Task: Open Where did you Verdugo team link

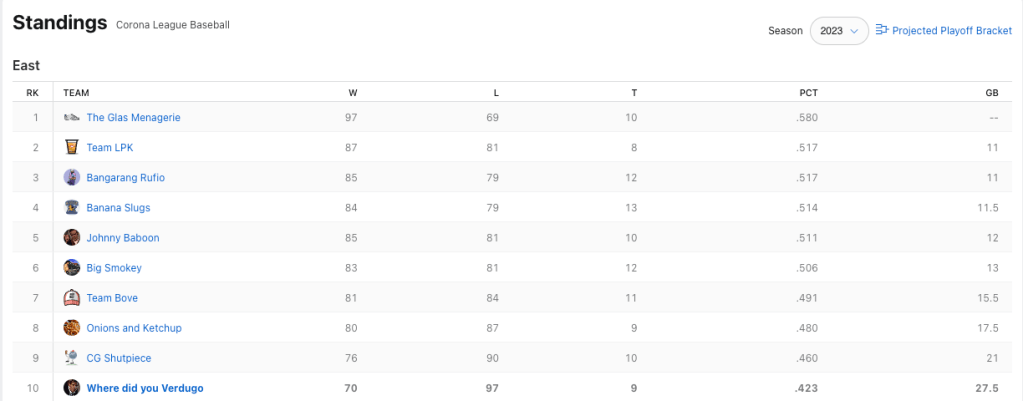Action: click(x=145, y=388)
